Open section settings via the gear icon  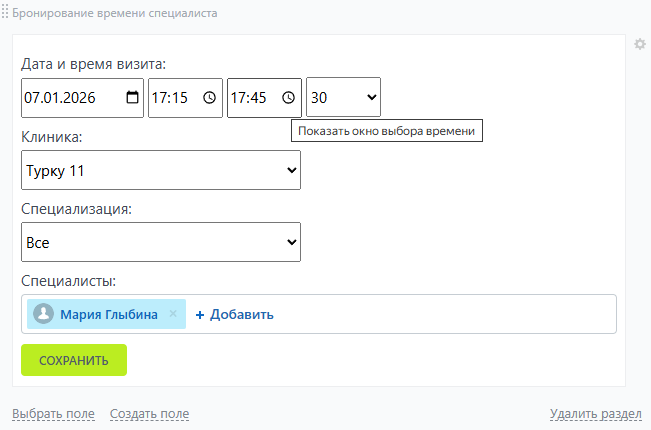[640, 44]
